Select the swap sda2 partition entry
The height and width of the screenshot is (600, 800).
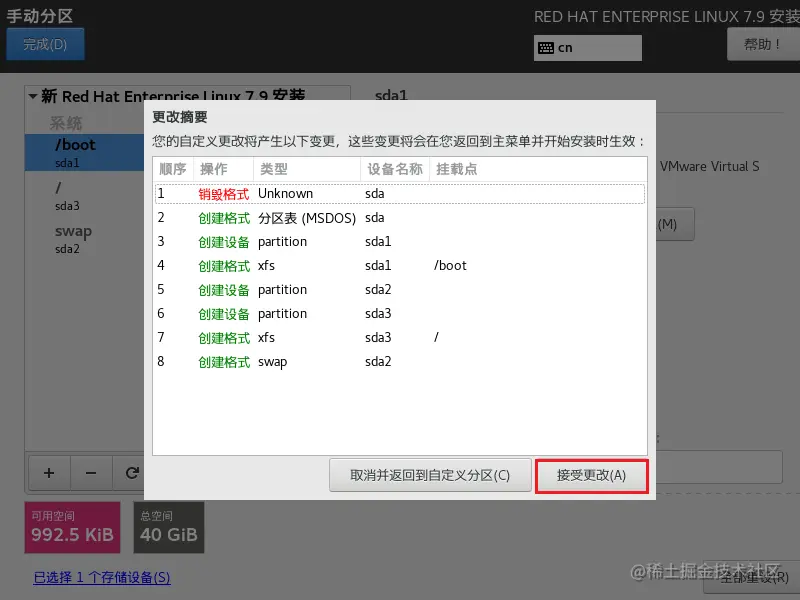click(x=85, y=239)
